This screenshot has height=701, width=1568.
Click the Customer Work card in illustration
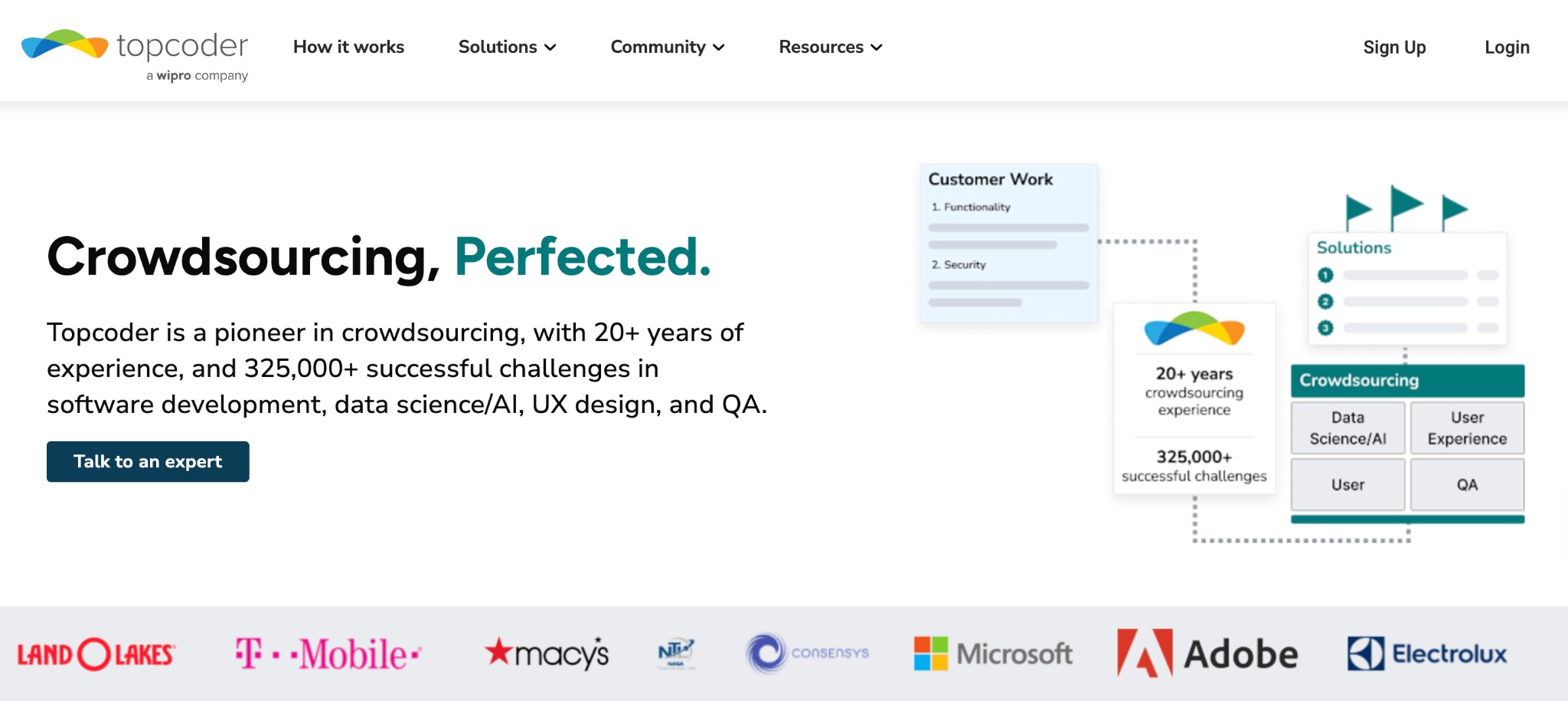pos(1008,242)
